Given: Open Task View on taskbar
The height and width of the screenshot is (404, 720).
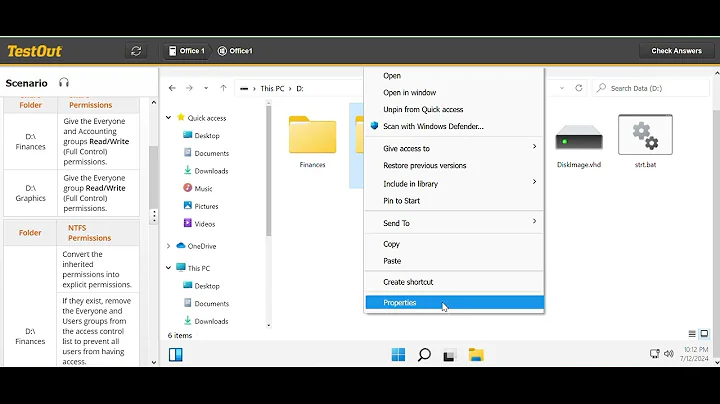Looking at the screenshot, I should click(449, 355).
